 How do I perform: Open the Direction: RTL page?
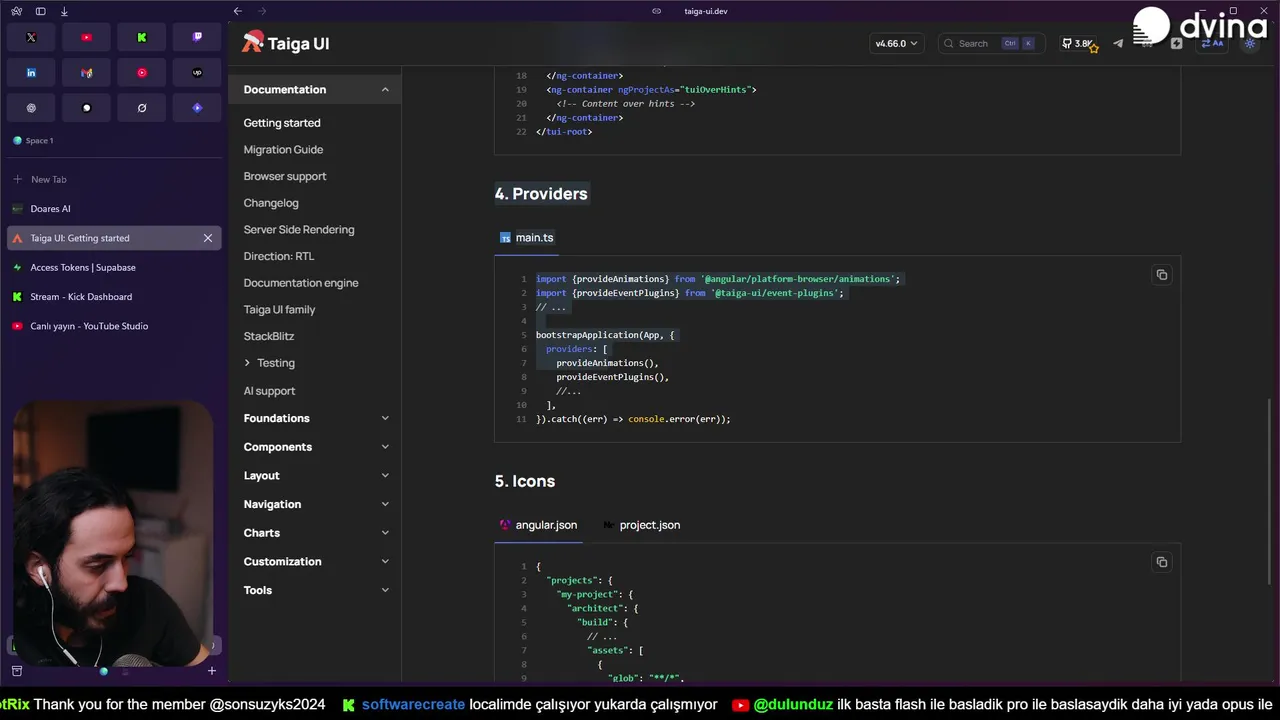pos(279,257)
